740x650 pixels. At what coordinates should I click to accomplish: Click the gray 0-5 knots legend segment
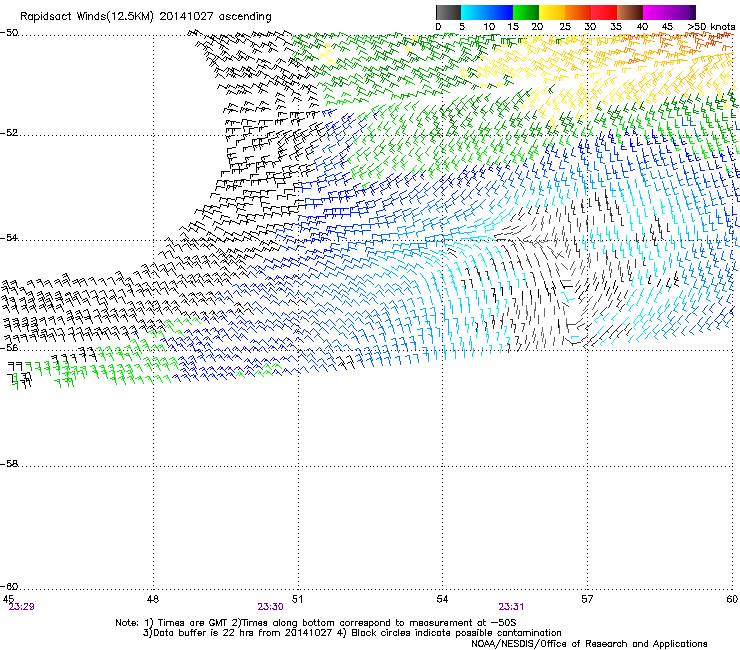(448, 12)
